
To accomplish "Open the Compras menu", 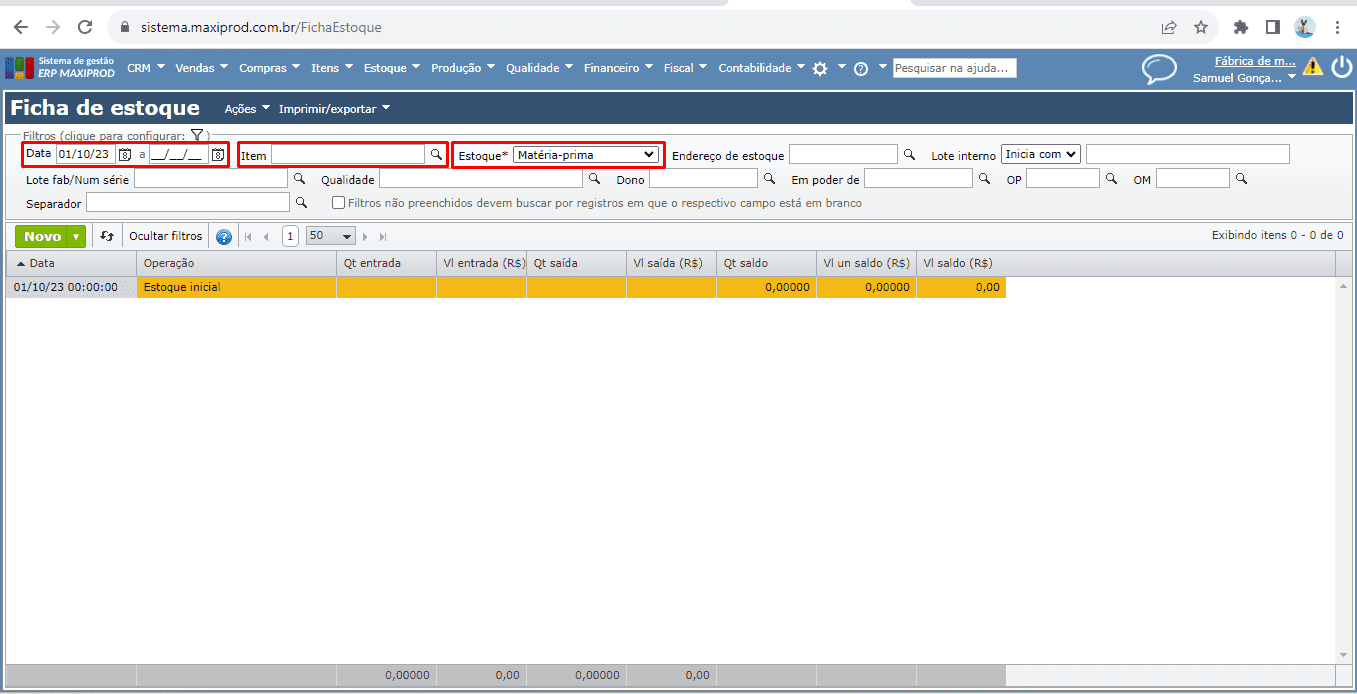I will coord(270,68).
